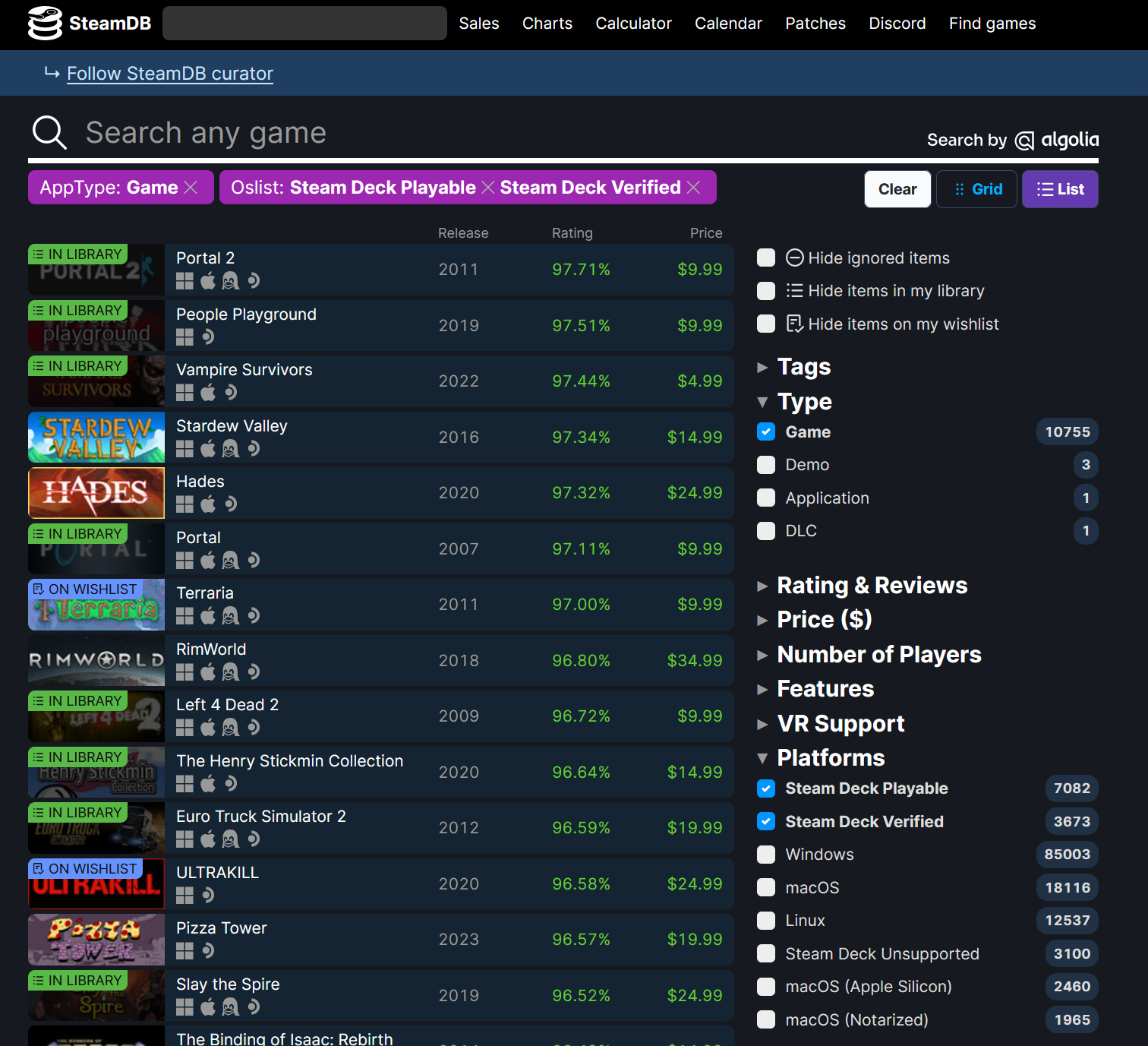The height and width of the screenshot is (1046, 1148).
Task: Toggle Hide items in my library checkbox
Action: coord(766,291)
